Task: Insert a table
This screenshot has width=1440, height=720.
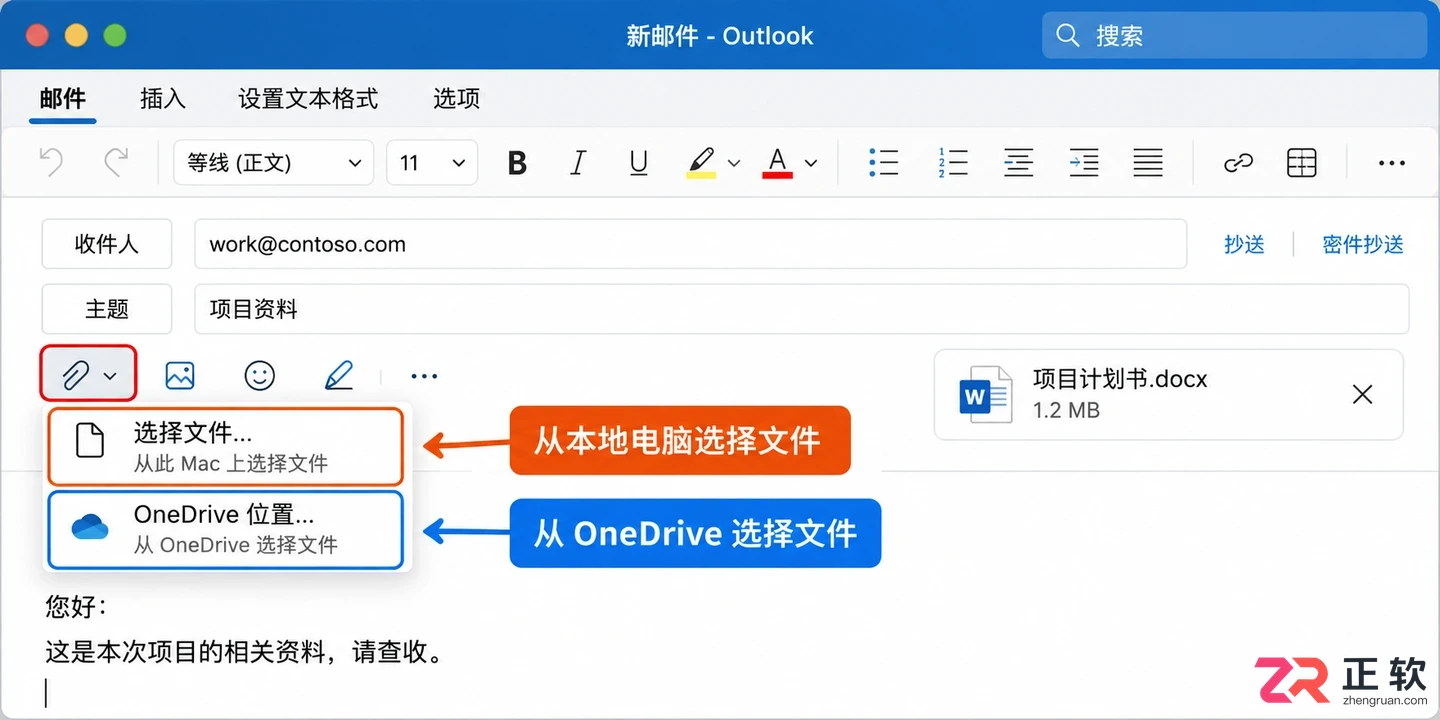Action: point(1302,163)
